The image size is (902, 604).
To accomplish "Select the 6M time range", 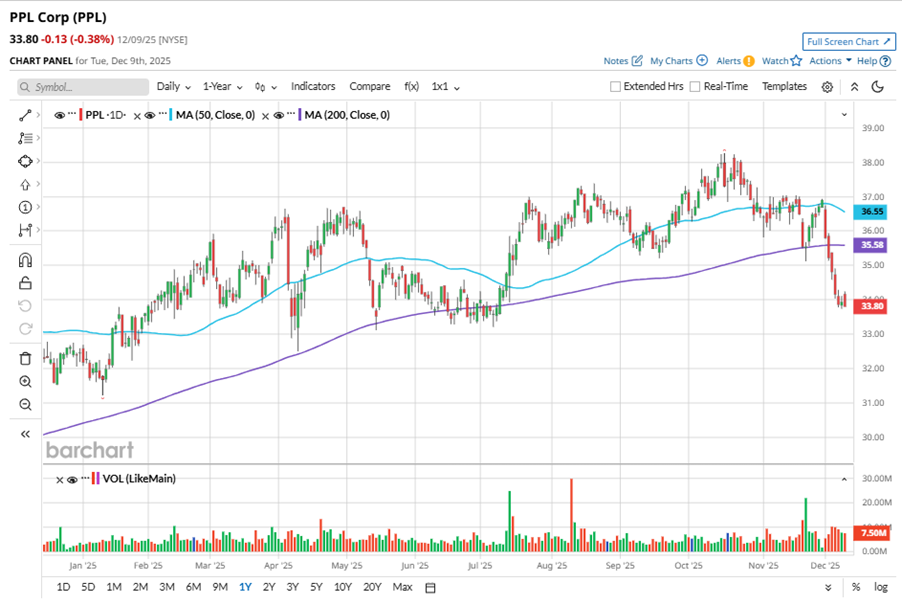I will pos(193,587).
